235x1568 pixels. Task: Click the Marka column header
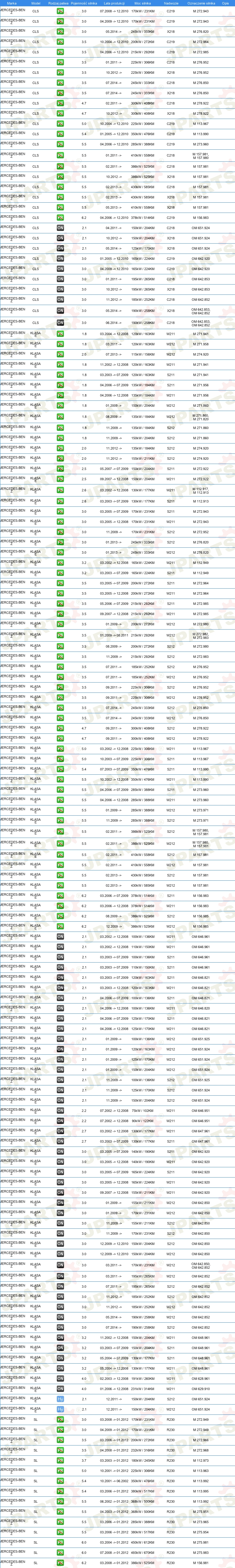coord(12,3)
